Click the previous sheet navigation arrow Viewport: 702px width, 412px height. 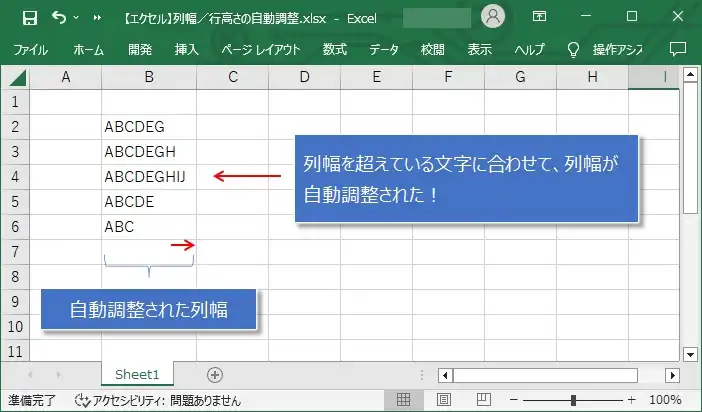(30, 374)
